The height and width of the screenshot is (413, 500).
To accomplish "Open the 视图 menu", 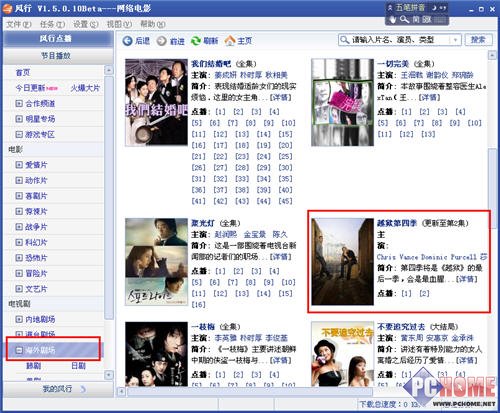I will tap(119, 24).
